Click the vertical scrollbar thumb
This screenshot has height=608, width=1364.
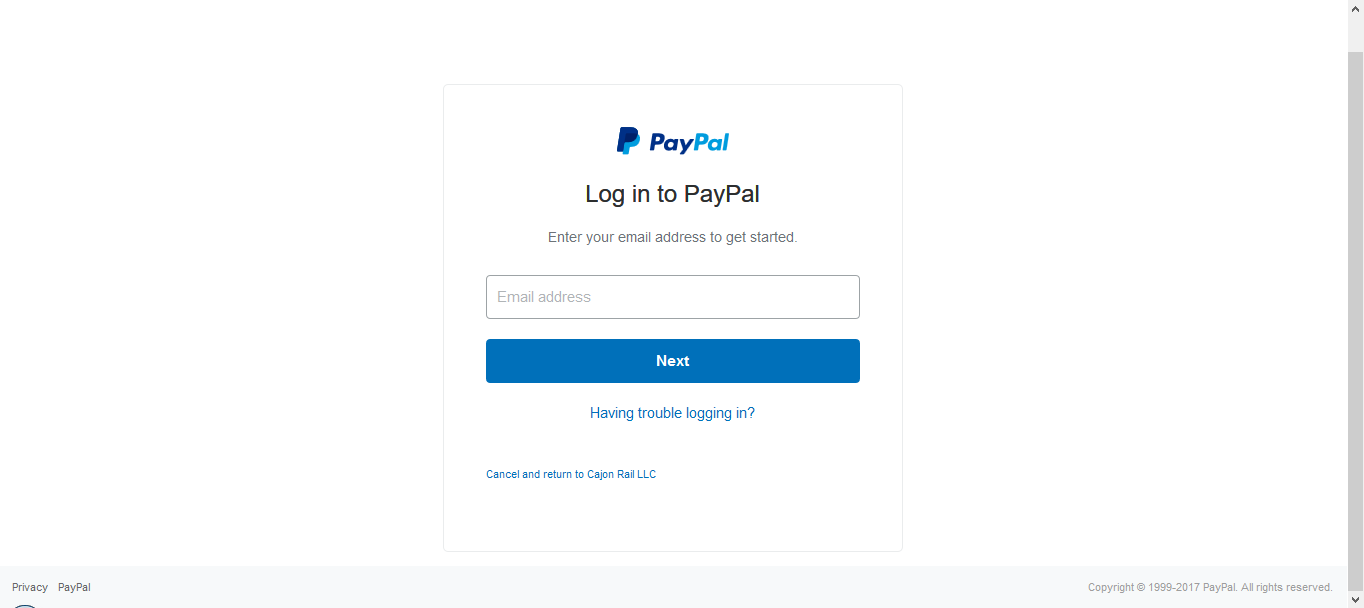1356,318
